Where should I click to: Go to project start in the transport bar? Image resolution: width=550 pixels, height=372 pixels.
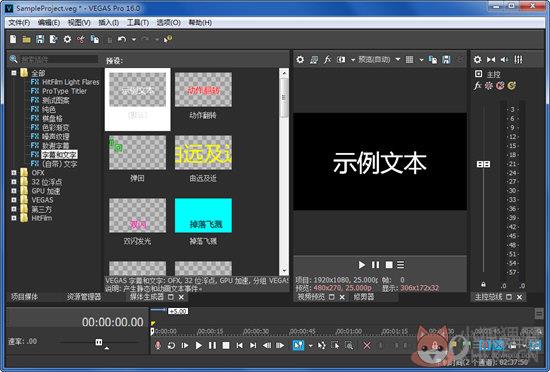tap(240, 345)
